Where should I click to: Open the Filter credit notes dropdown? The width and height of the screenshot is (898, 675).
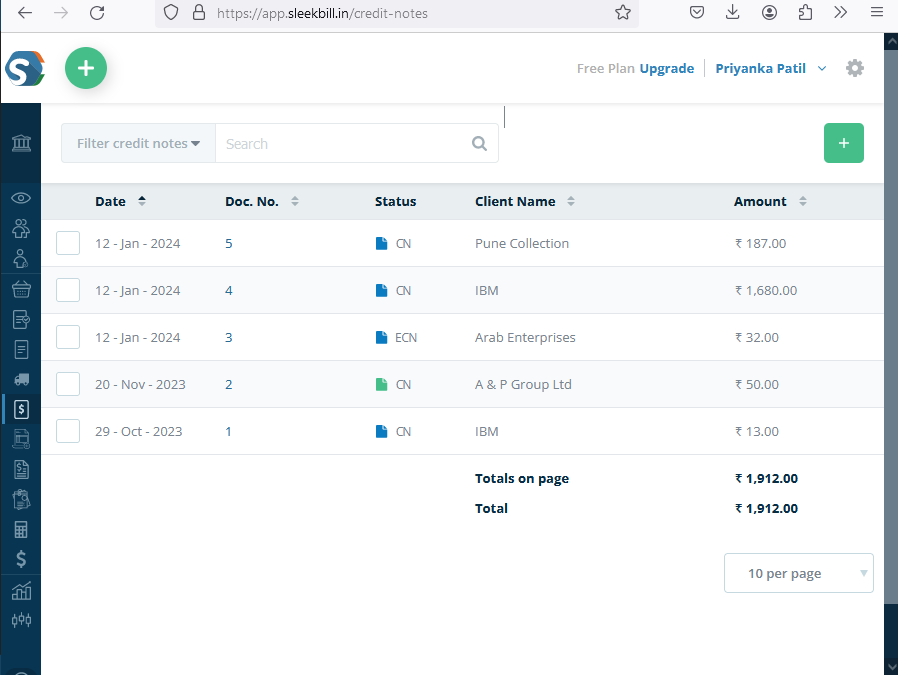click(138, 143)
